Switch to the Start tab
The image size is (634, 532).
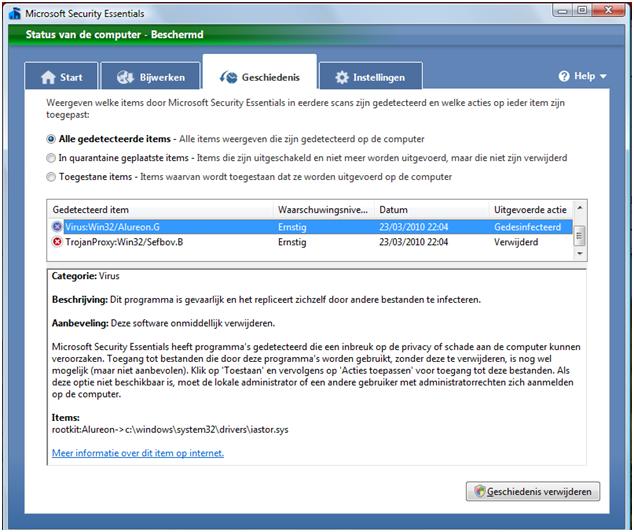[61, 76]
